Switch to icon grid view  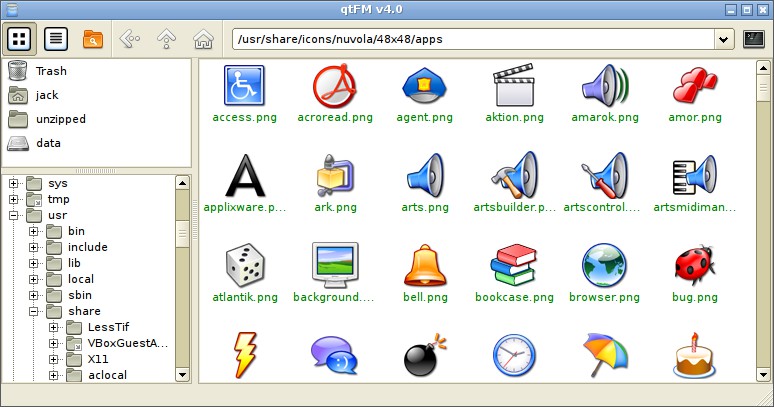click(19, 38)
